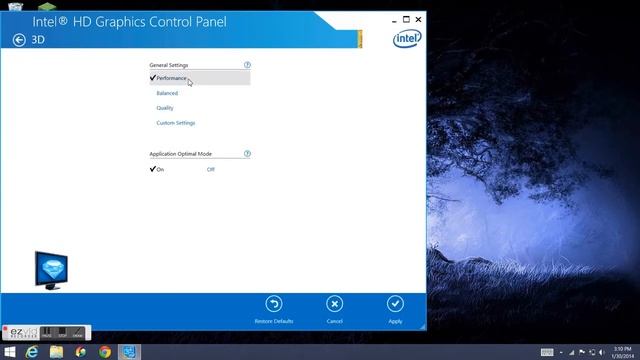The width and height of the screenshot is (640, 360).
Task: Select the Balanced general setting
Action: [x=167, y=93]
